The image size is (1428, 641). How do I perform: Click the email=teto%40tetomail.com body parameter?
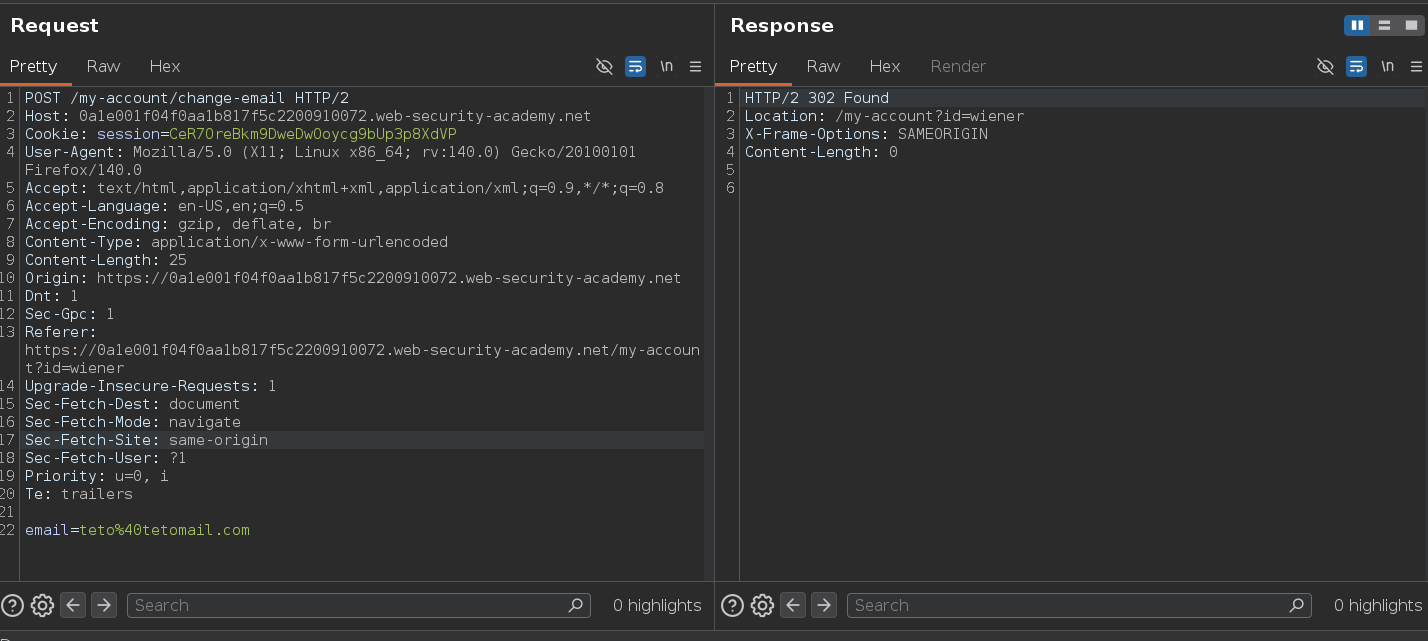137,530
